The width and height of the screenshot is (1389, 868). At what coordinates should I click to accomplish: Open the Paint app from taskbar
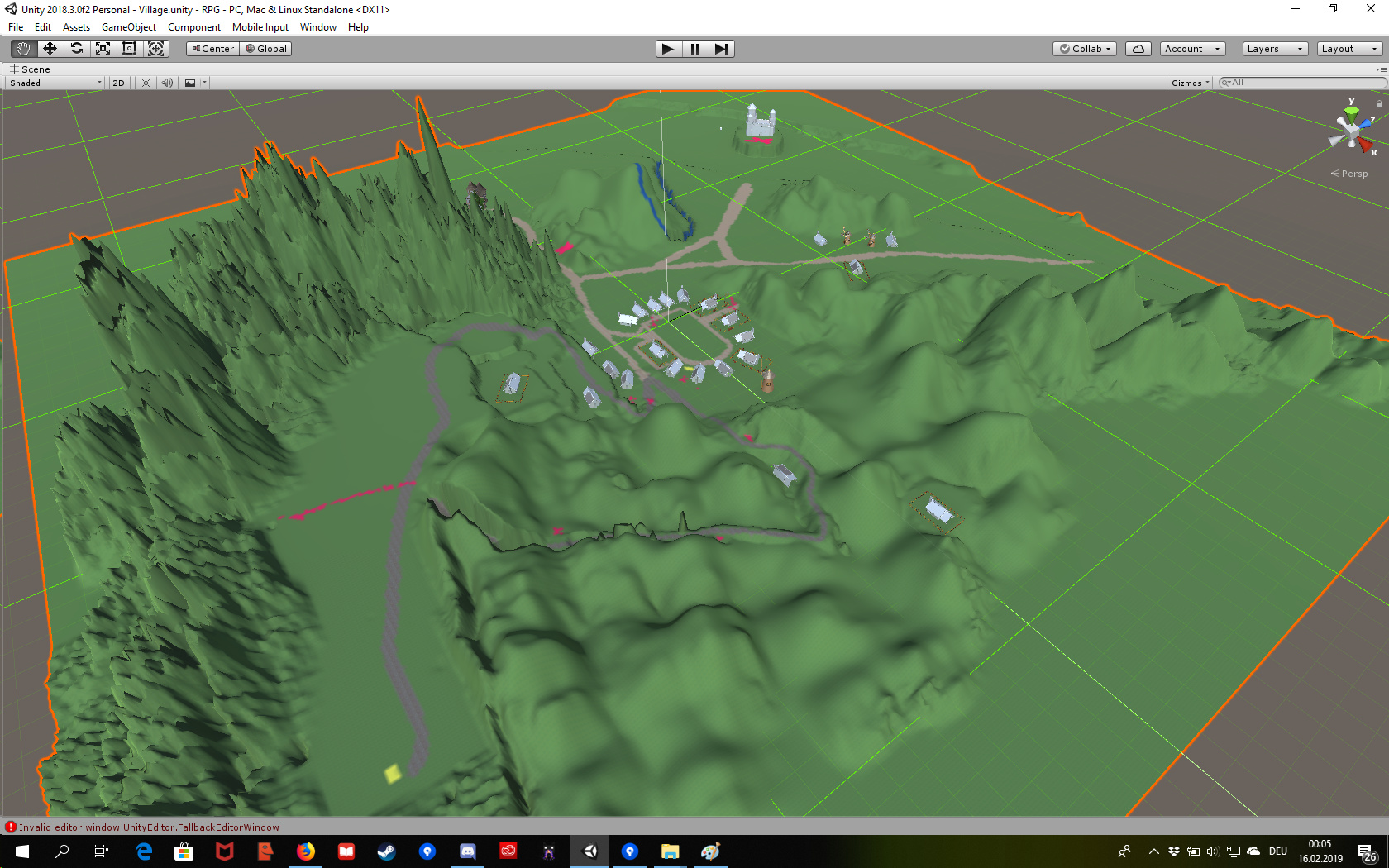(711, 851)
